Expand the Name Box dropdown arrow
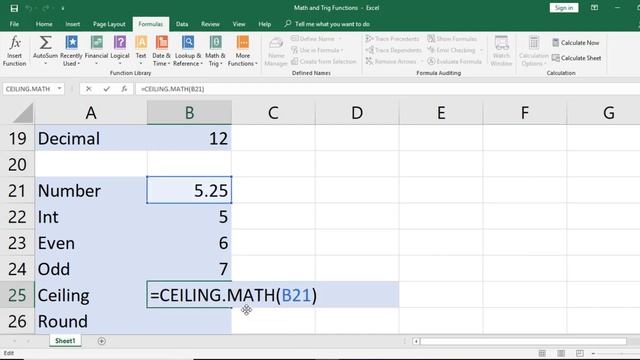This screenshot has height=360, width=640. click(x=60, y=89)
